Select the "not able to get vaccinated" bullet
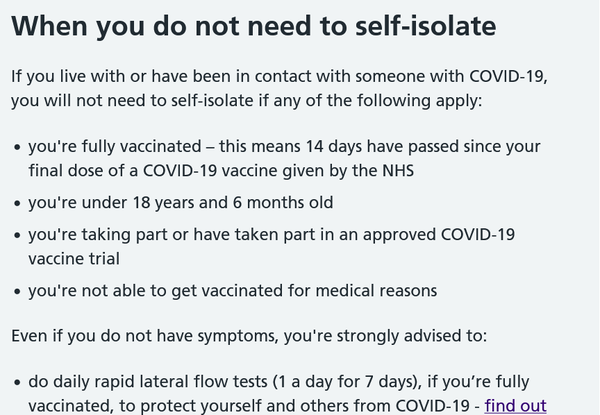The width and height of the screenshot is (600, 415). [232, 291]
